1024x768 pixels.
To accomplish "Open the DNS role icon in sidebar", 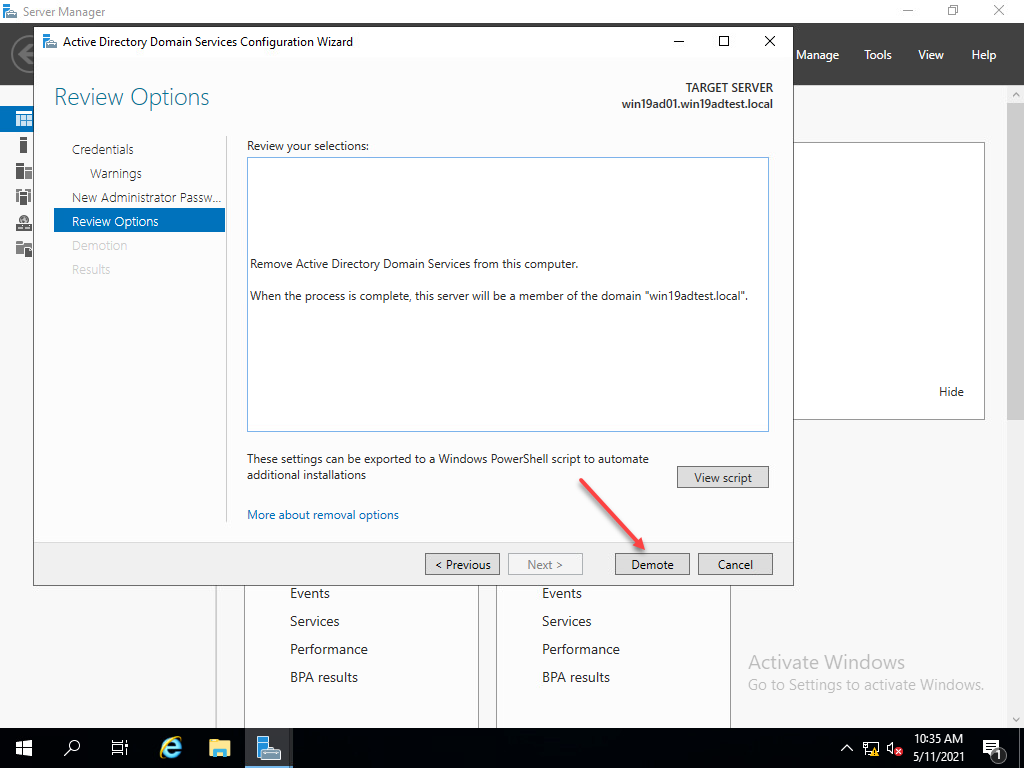I will click(x=22, y=222).
